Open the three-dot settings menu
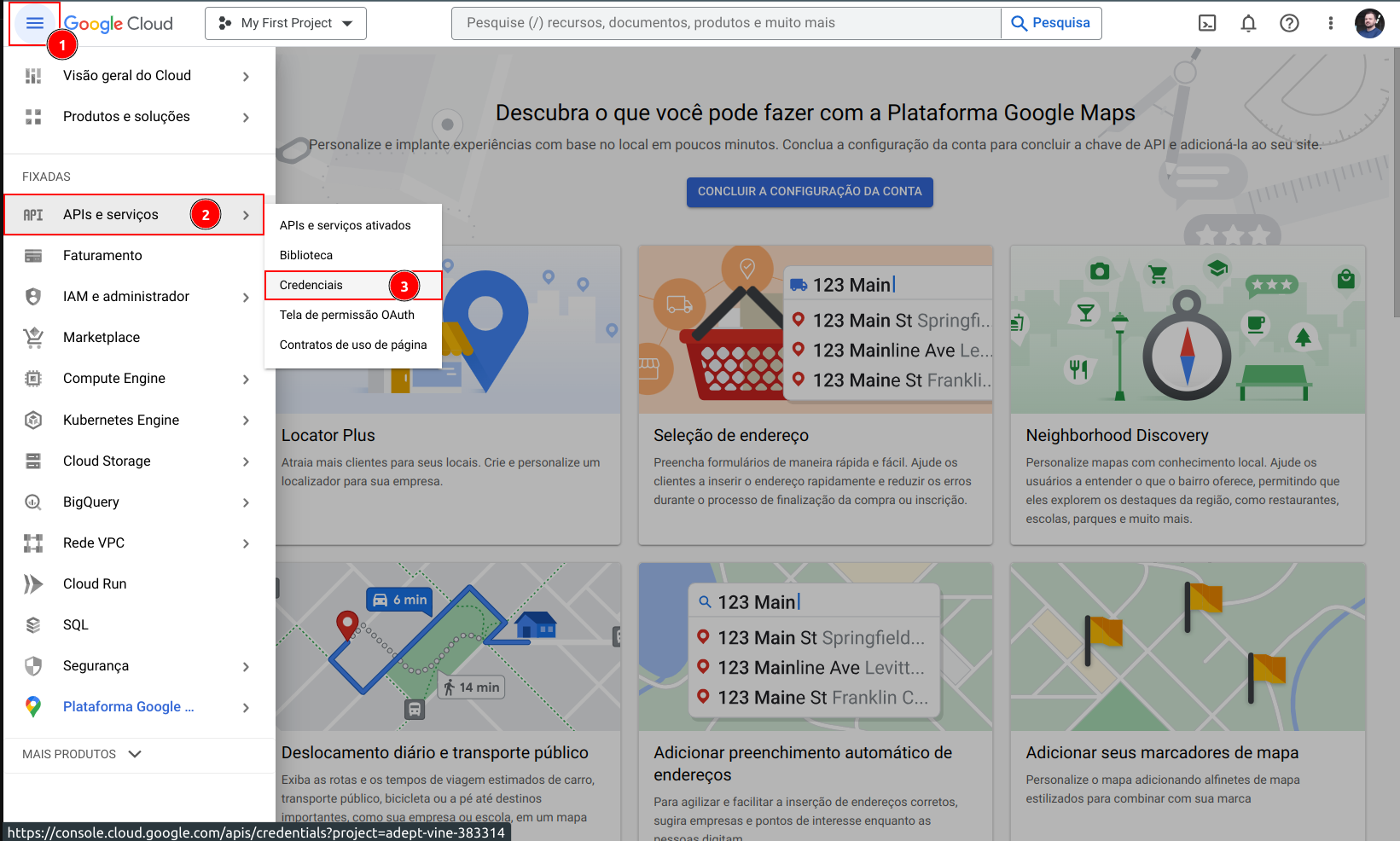The height and width of the screenshot is (841, 1400). tap(1330, 23)
